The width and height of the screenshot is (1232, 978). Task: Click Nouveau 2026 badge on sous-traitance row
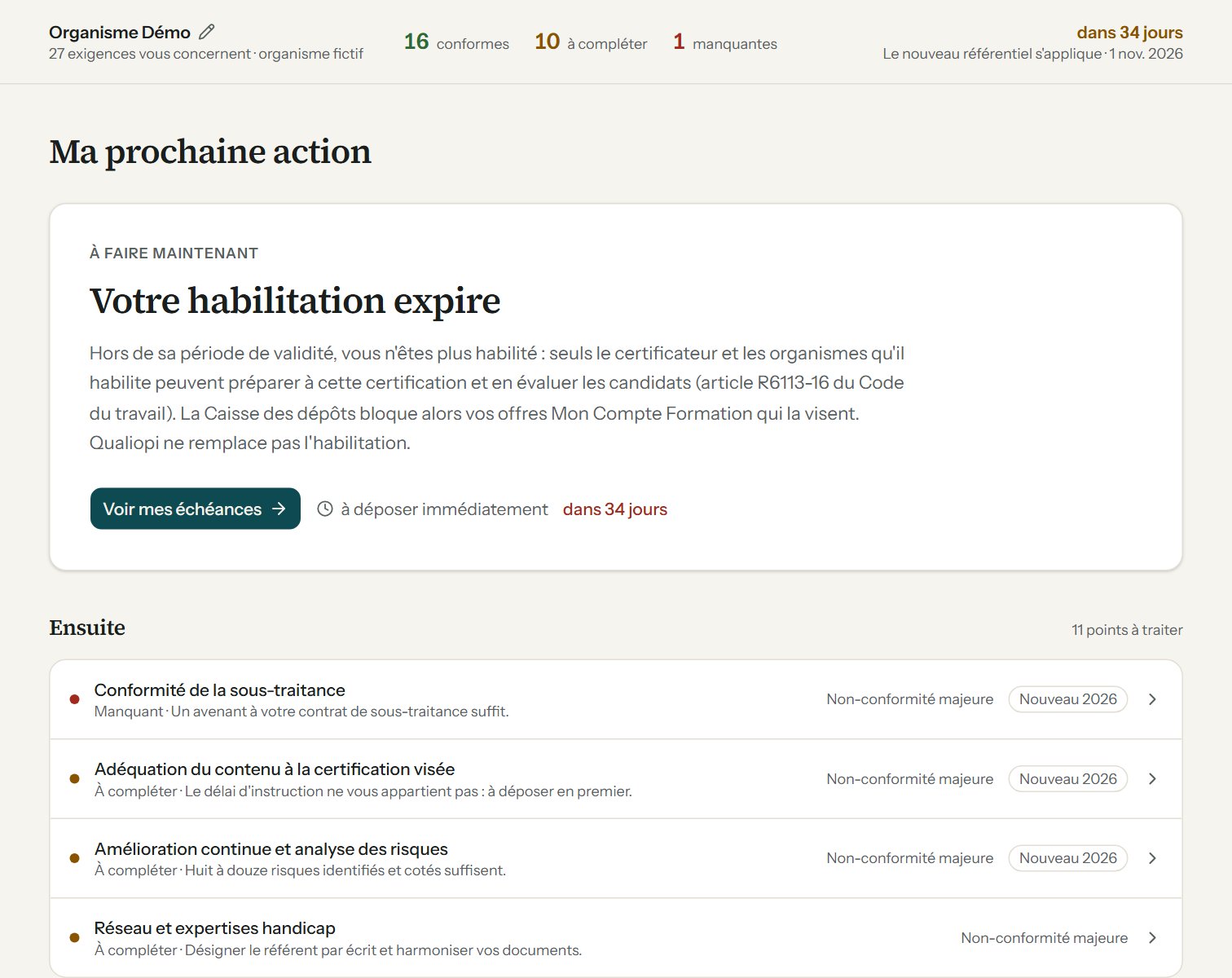tap(1068, 699)
